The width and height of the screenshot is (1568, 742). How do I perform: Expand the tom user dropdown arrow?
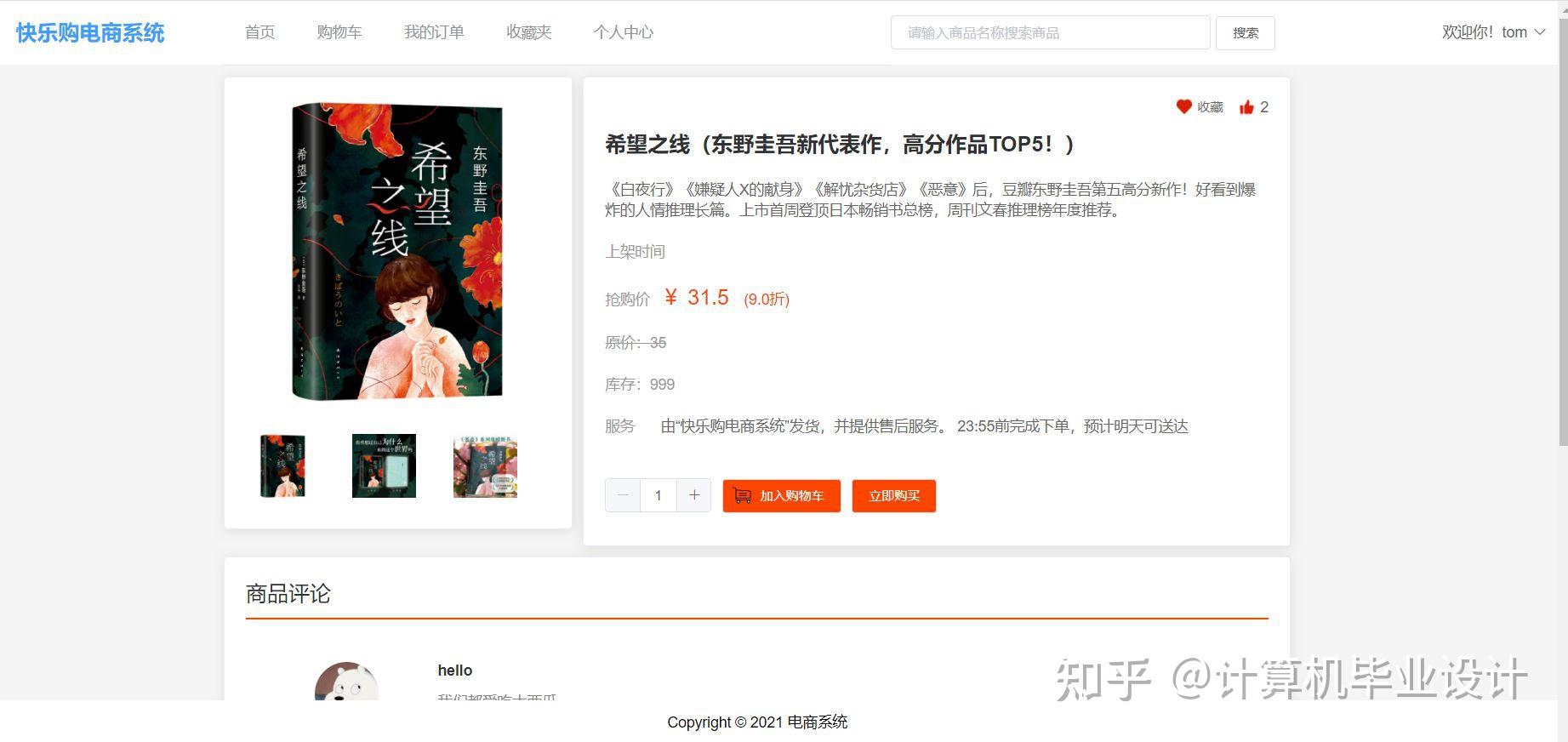click(1540, 32)
